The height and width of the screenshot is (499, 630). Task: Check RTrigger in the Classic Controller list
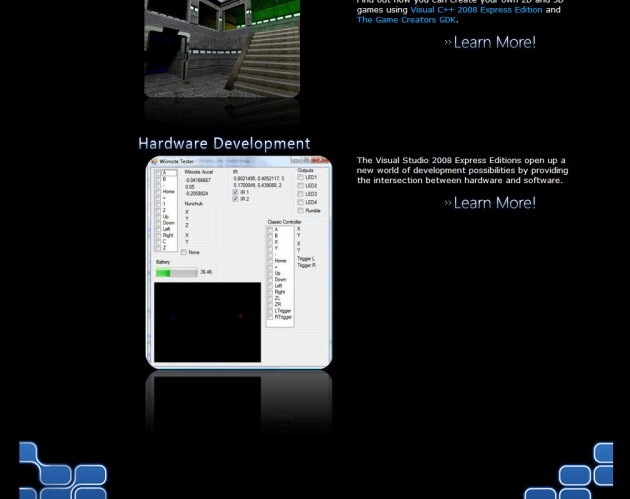pyautogui.click(x=270, y=317)
